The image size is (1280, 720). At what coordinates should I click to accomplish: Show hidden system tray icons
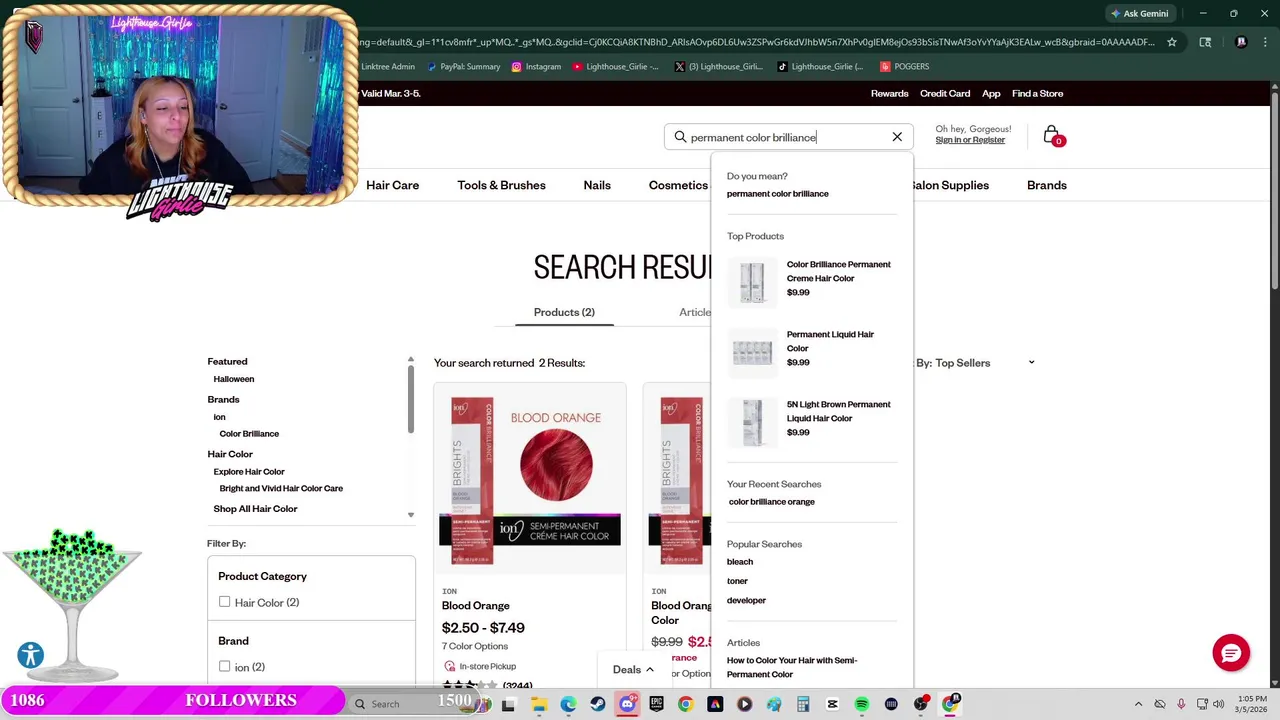tap(1138, 704)
